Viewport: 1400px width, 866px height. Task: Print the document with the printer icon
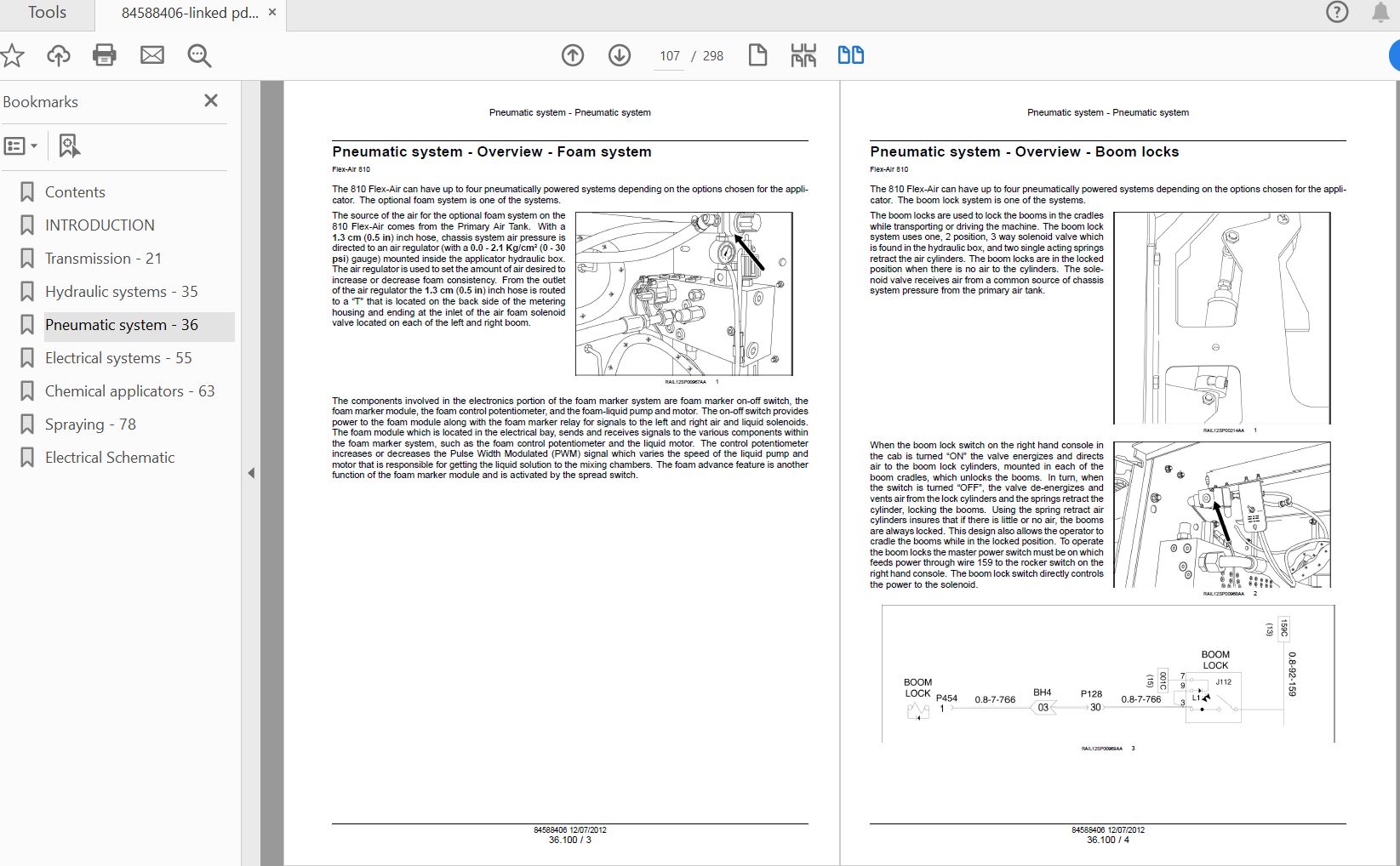[x=105, y=56]
